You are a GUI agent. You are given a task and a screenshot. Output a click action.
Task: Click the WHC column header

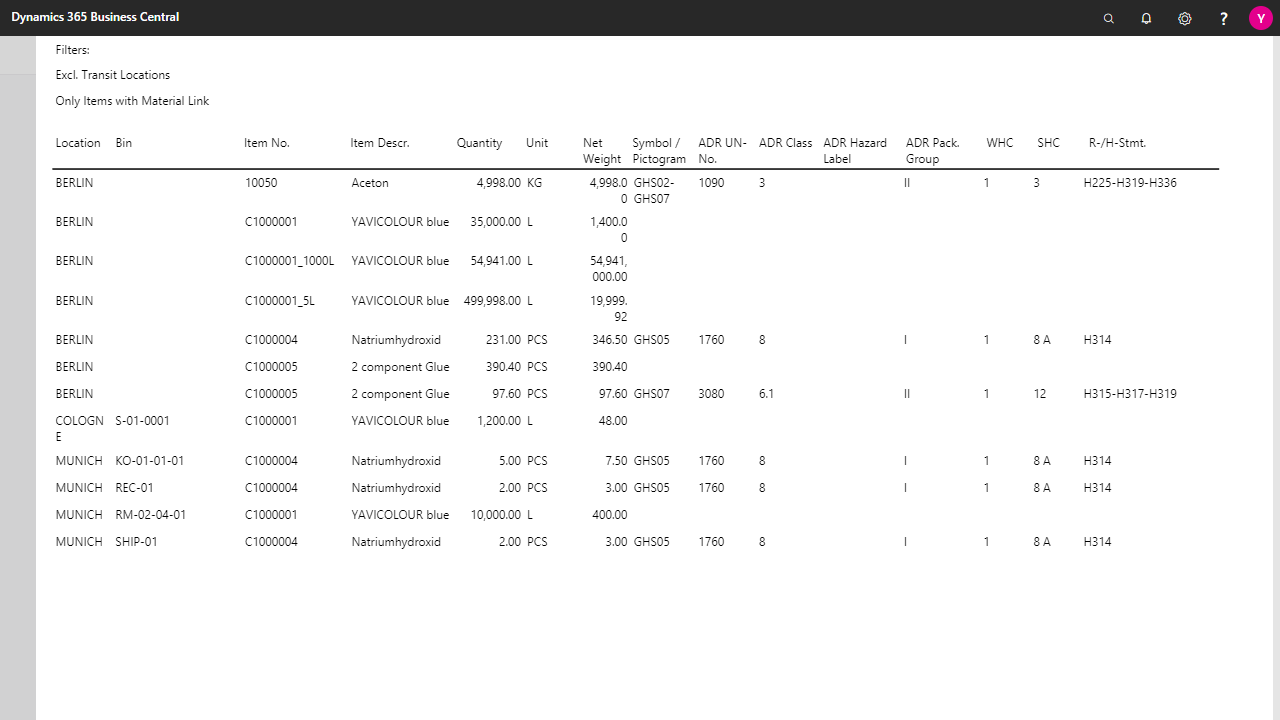coord(999,143)
